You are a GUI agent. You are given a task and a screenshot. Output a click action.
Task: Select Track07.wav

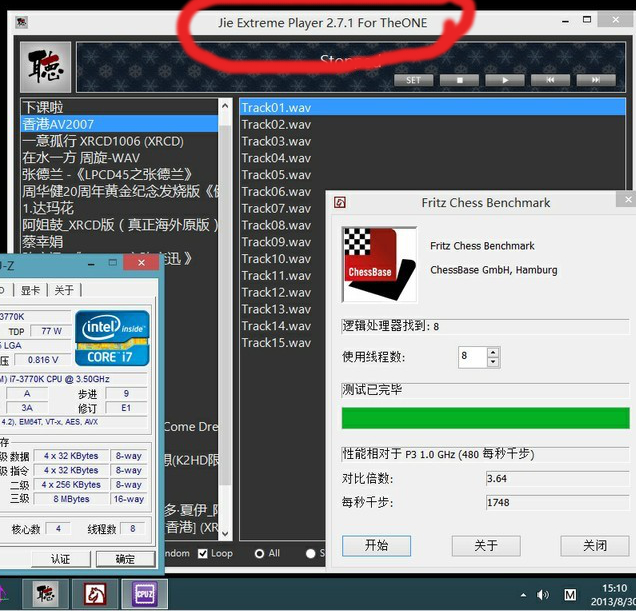click(282, 209)
